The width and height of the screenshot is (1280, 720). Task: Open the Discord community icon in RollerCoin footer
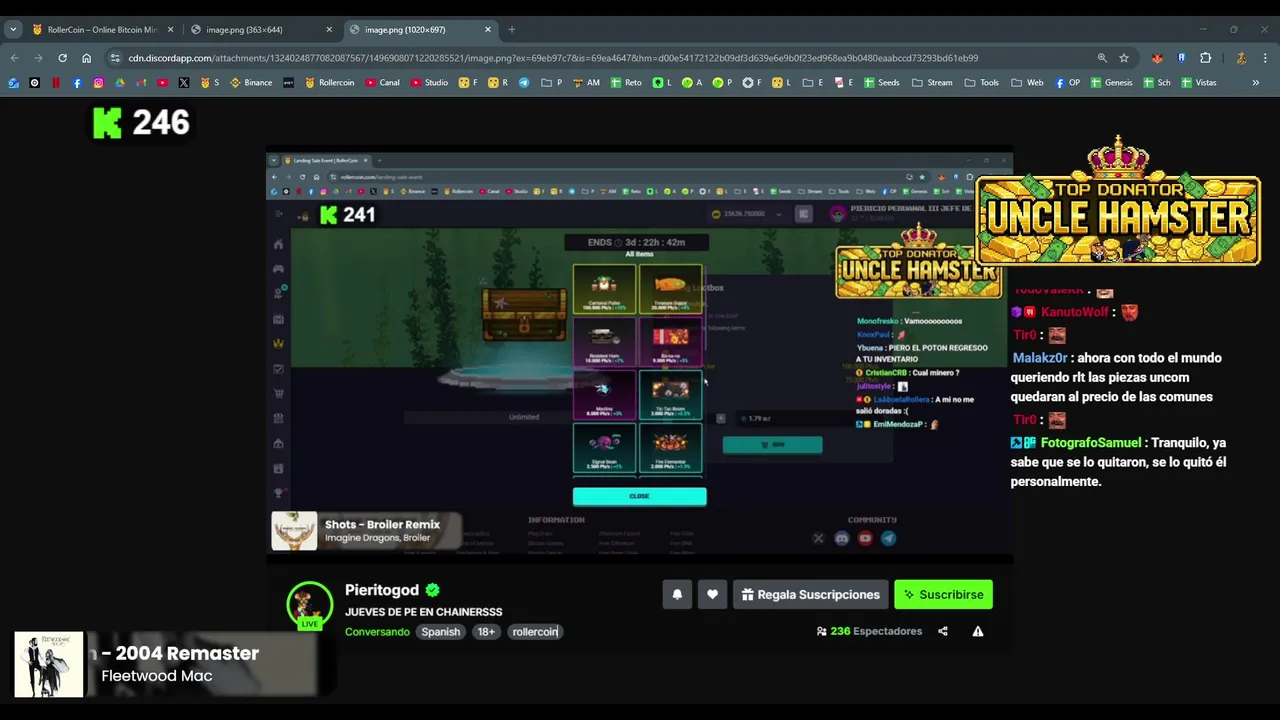[x=842, y=538]
